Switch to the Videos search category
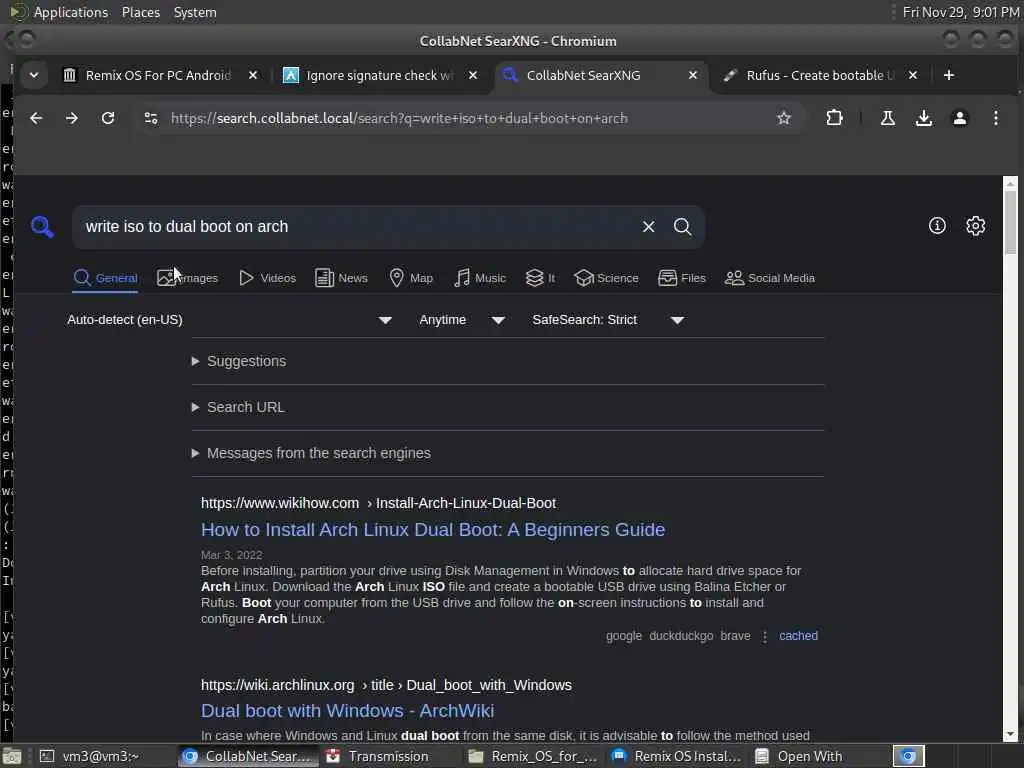Image resolution: width=1024 pixels, height=768 pixels. point(267,278)
